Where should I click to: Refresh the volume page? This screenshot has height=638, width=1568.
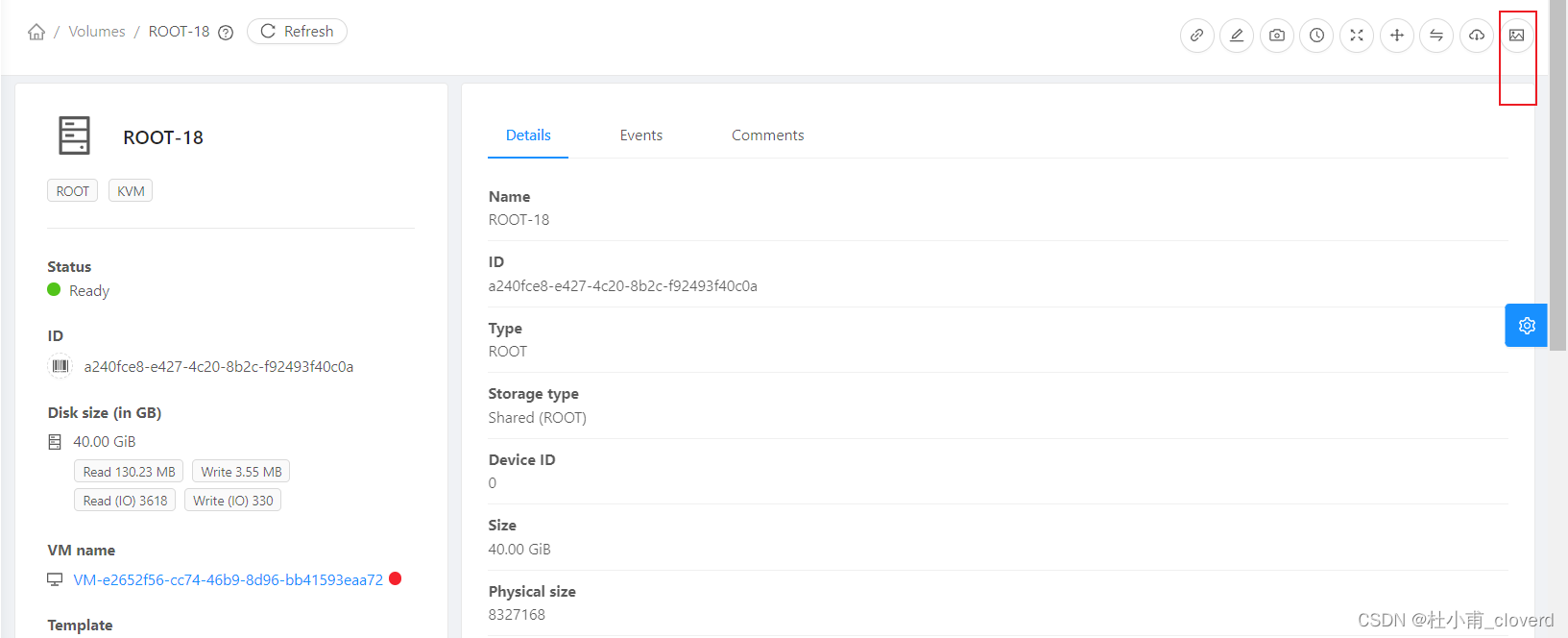[297, 32]
